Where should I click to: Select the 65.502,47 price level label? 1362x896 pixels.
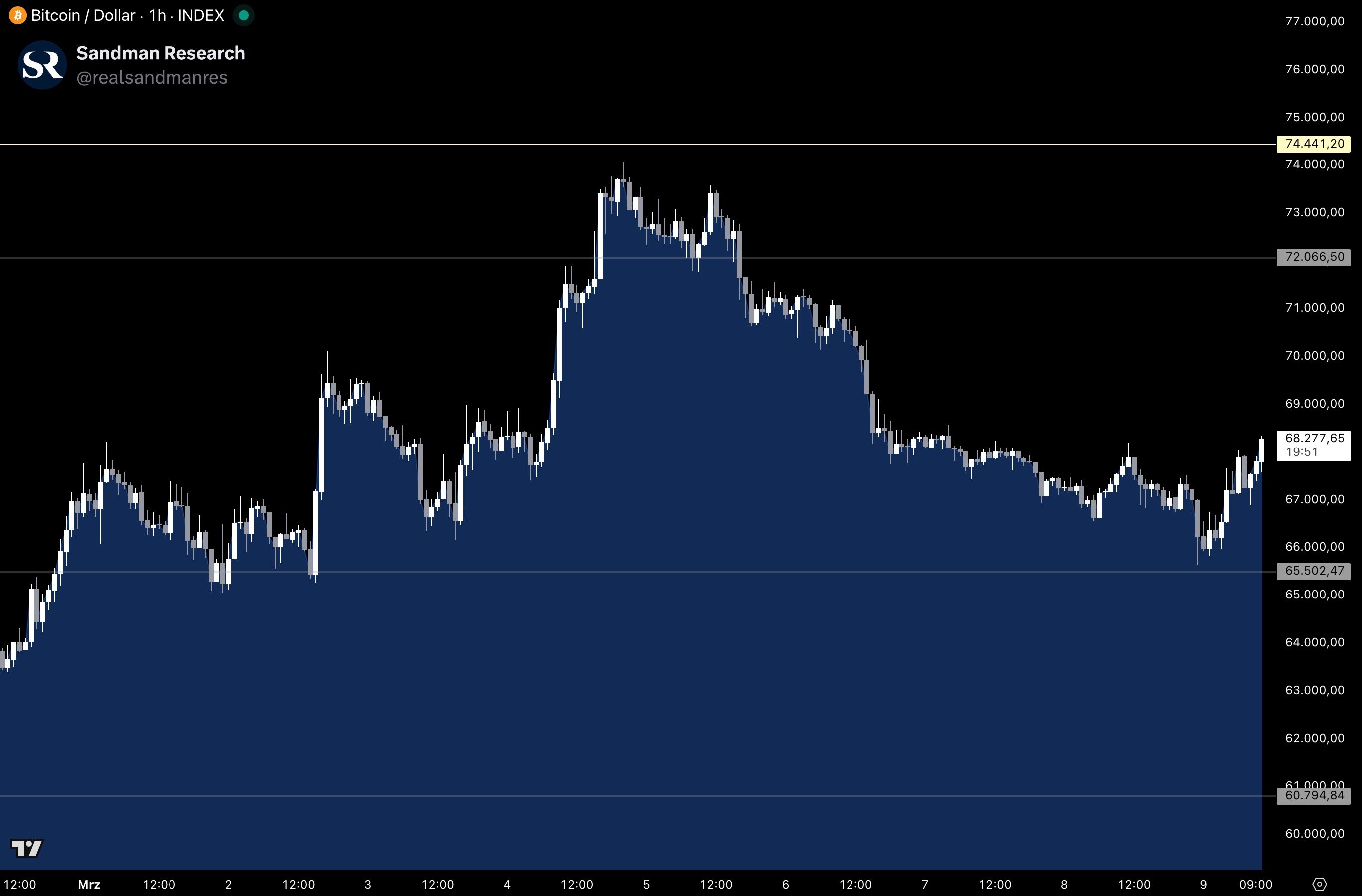coord(1314,571)
